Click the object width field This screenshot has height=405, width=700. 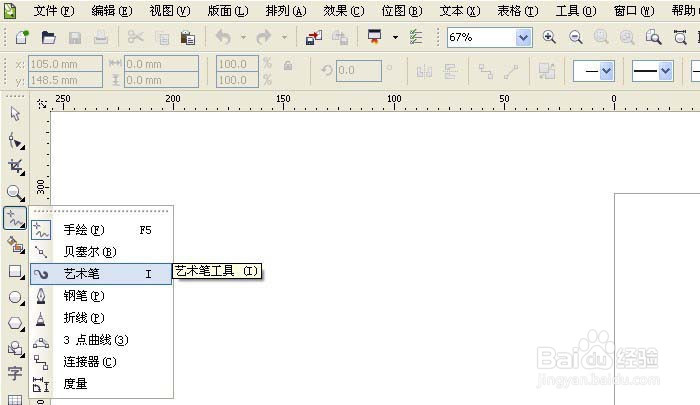click(161, 64)
